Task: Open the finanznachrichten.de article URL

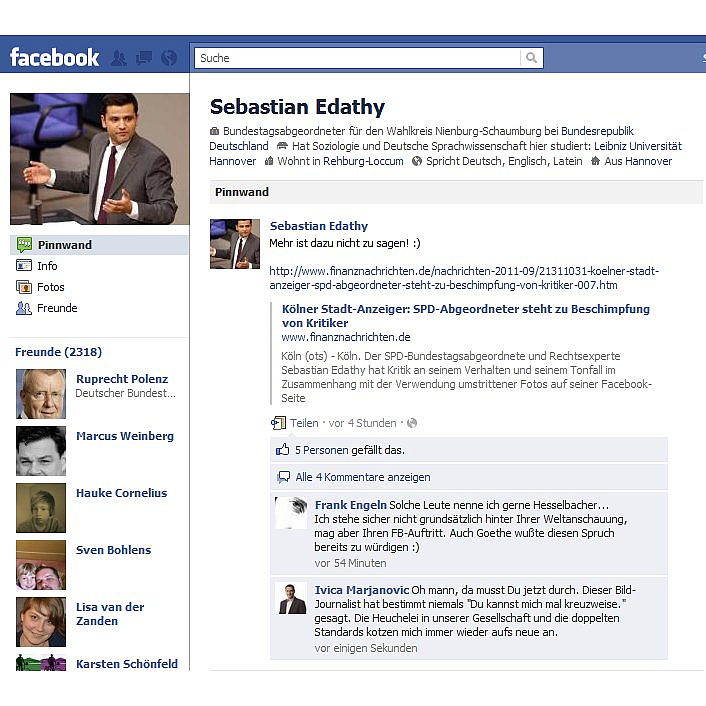Action: coord(464,278)
